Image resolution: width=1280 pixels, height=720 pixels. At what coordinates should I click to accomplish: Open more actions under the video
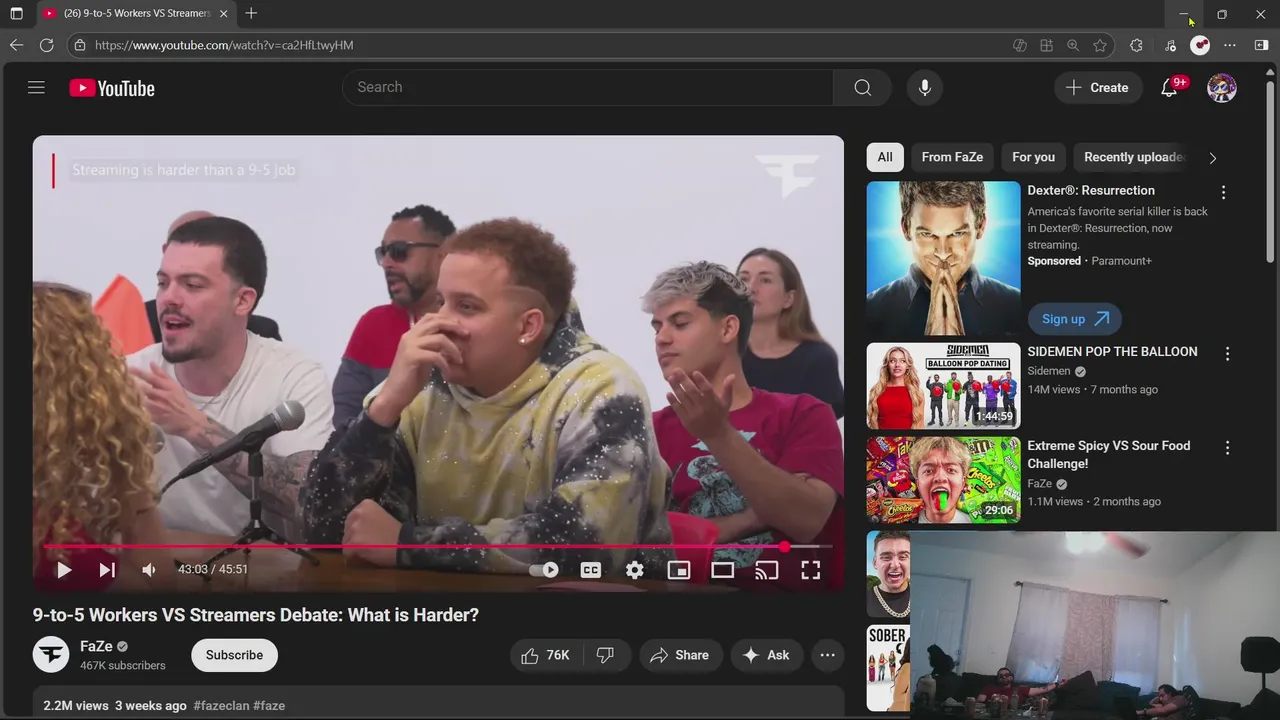tap(827, 655)
